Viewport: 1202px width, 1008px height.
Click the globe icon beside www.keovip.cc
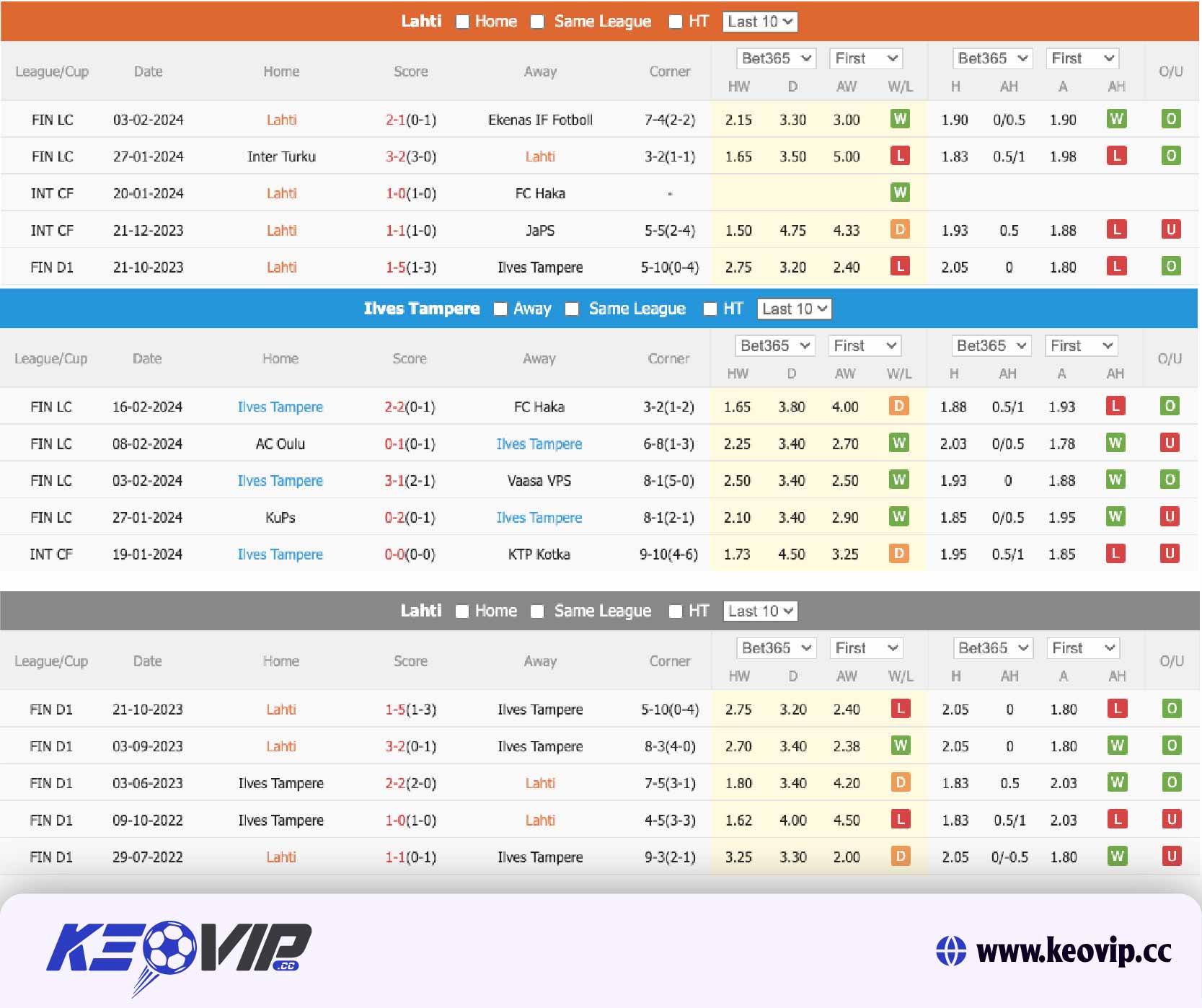point(950,951)
